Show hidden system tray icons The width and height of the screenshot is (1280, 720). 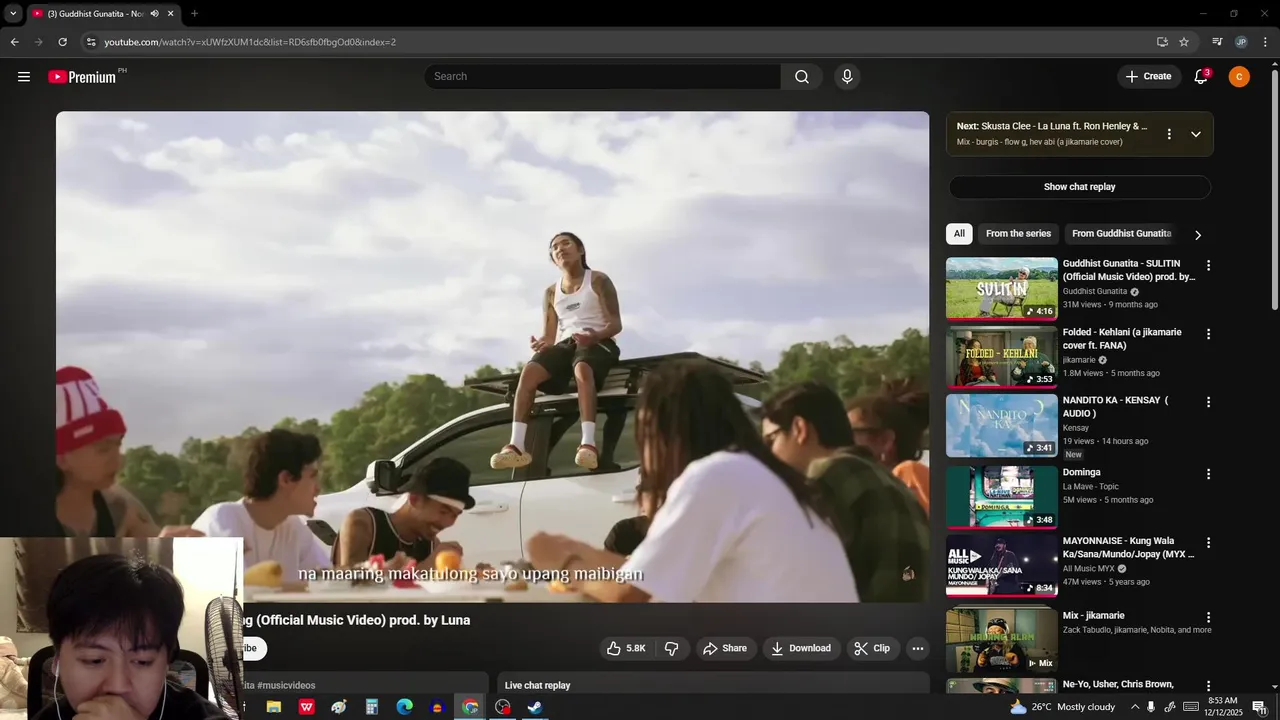pyautogui.click(x=1134, y=707)
